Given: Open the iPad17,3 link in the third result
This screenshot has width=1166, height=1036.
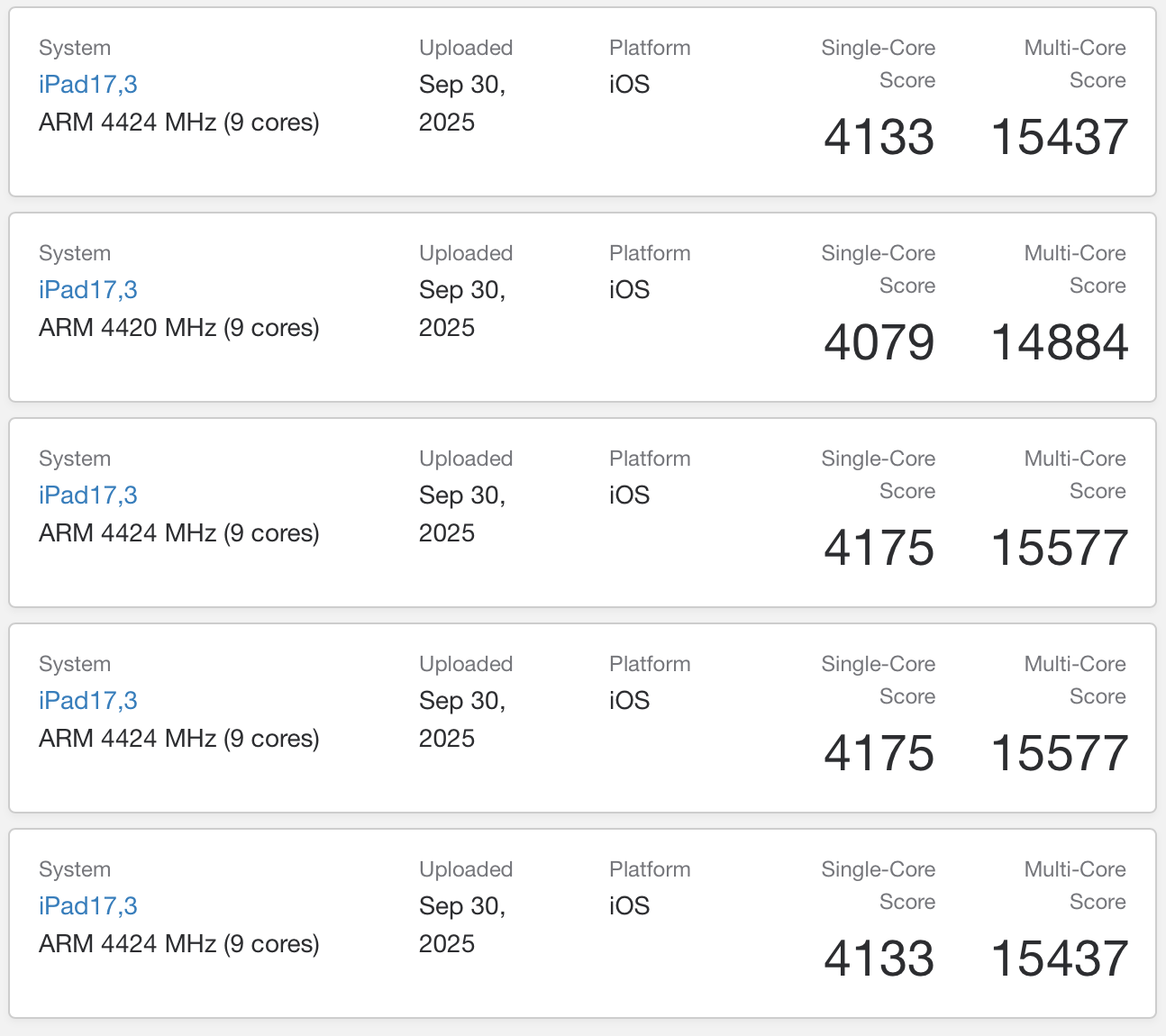Looking at the screenshot, I should [88, 495].
